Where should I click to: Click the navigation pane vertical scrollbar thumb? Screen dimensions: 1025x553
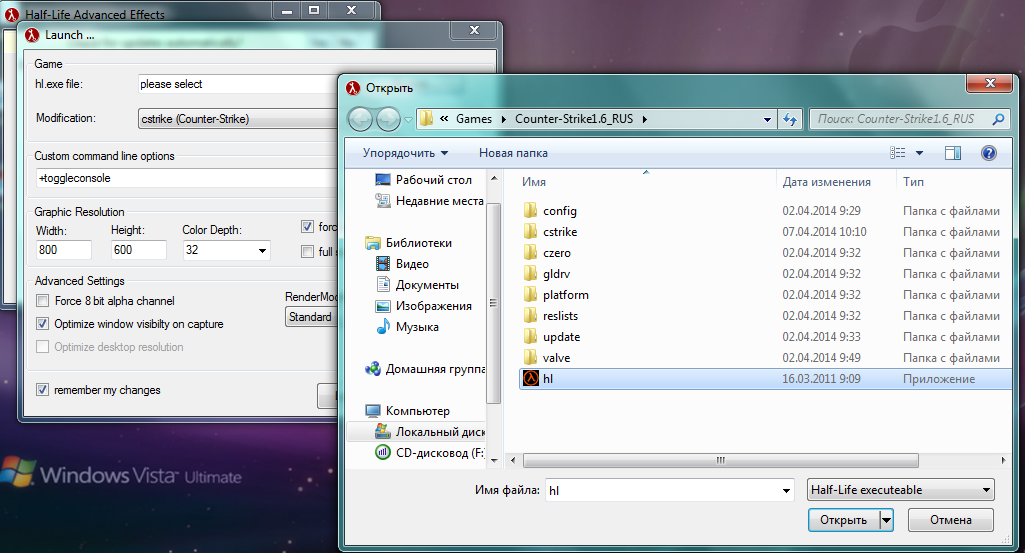pos(494,303)
